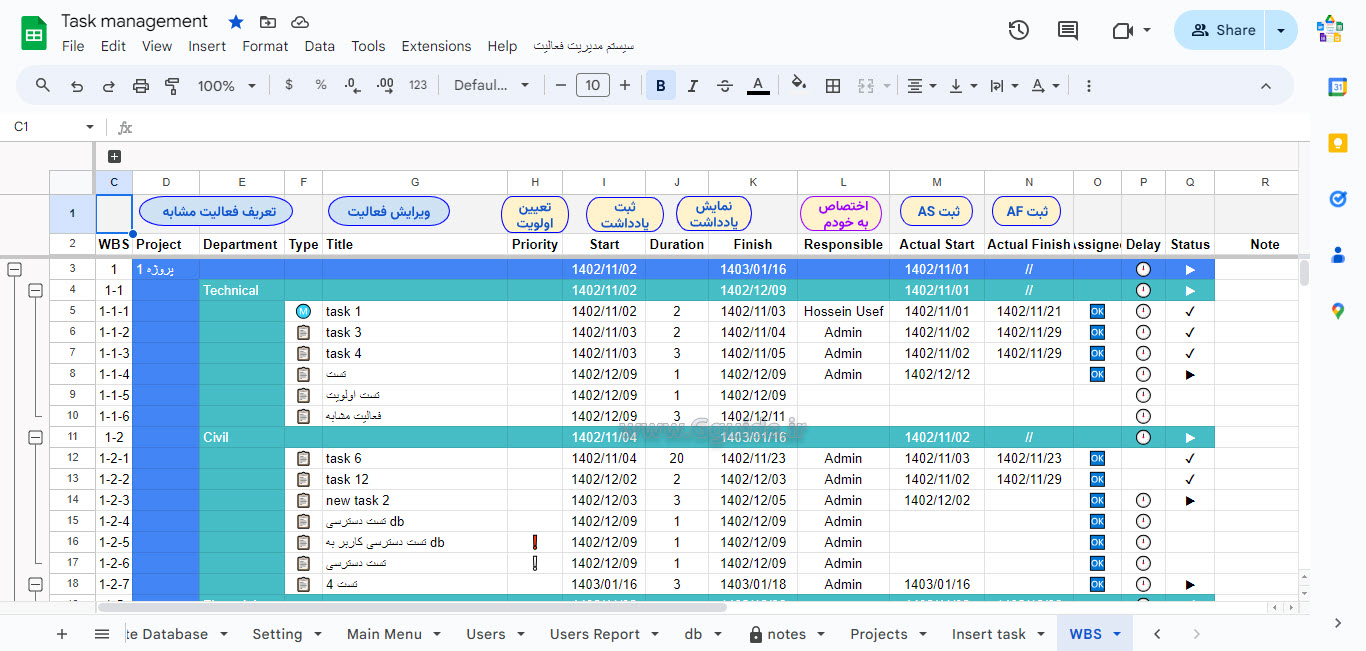Click the font size input field
1366x651 pixels.
click(x=592, y=86)
